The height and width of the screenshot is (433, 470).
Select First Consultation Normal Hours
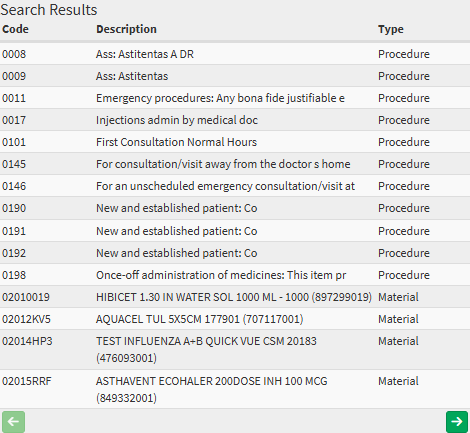235,142
